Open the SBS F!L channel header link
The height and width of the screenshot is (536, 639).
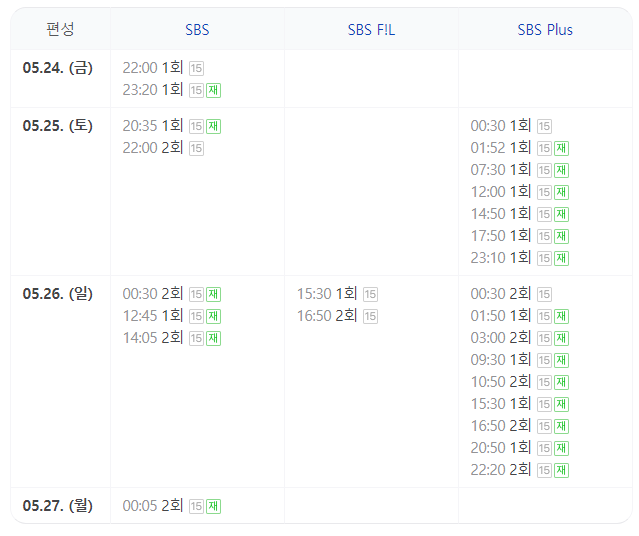coord(371,30)
